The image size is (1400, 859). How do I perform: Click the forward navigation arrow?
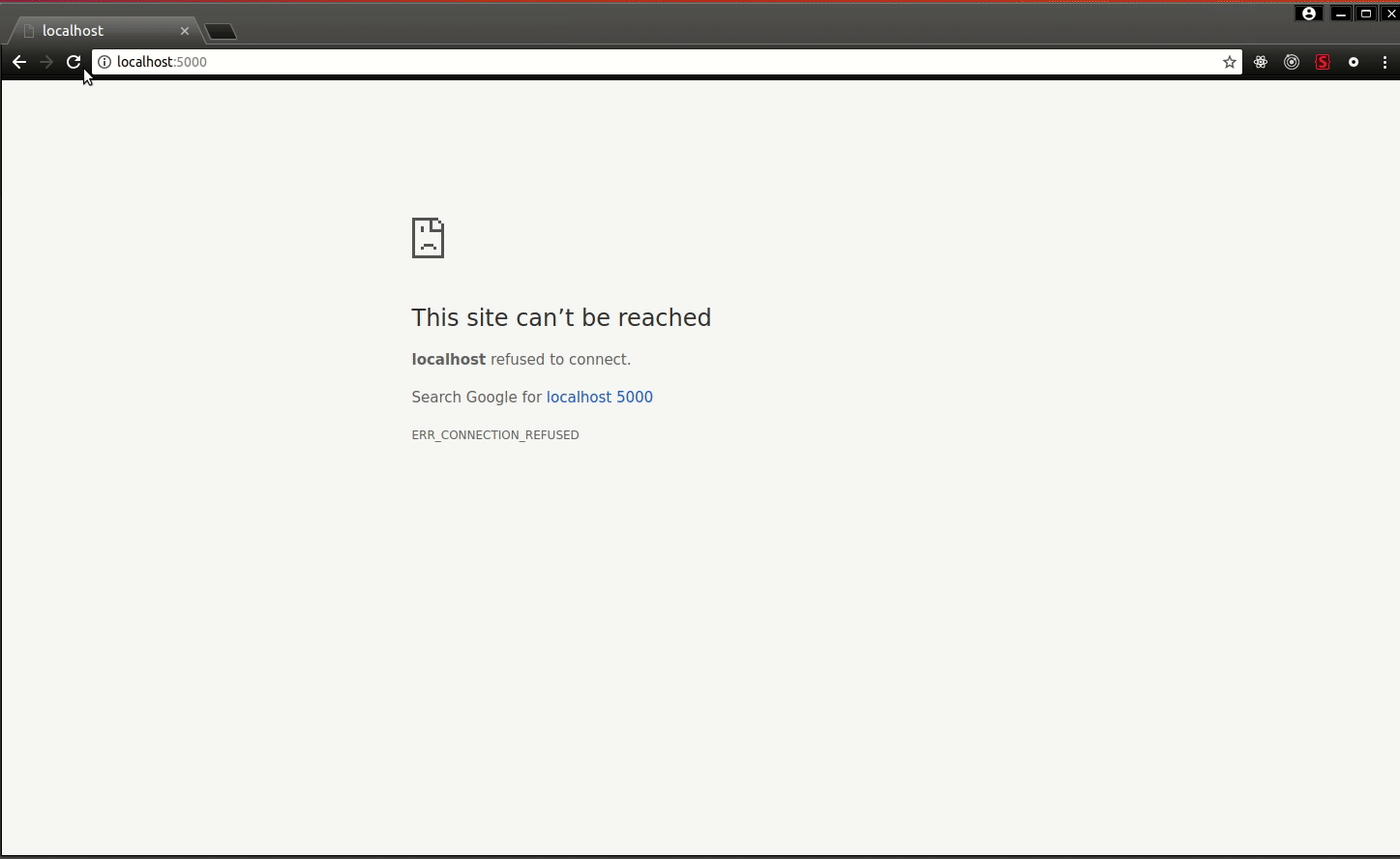point(45,62)
